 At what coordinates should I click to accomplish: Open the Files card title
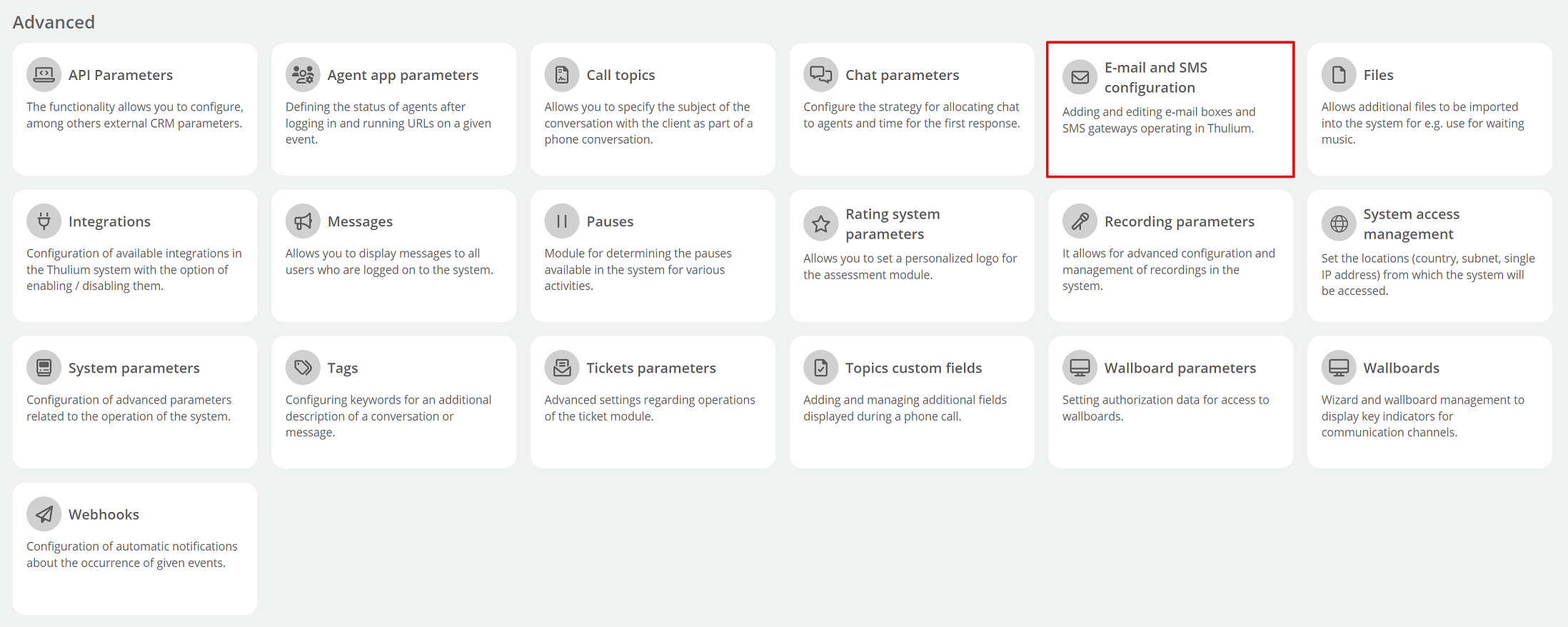point(1378,75)
